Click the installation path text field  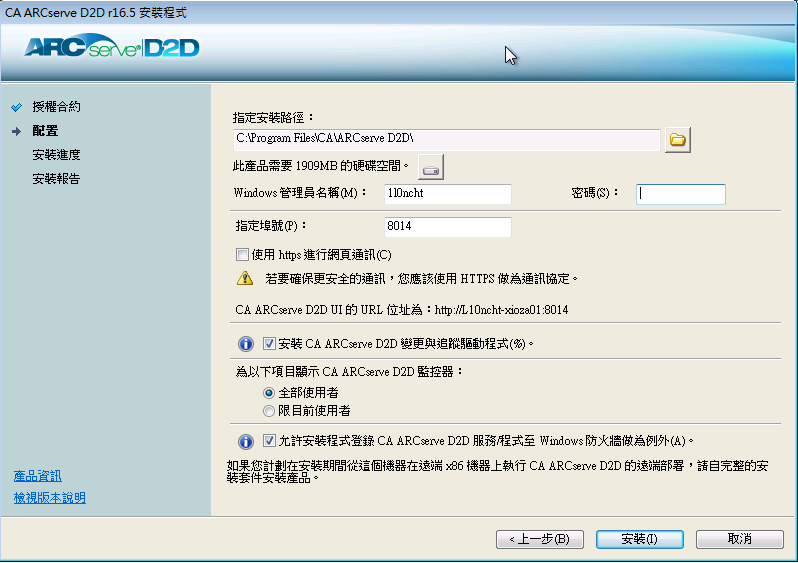pyautogui.click(x=446, y=139)
